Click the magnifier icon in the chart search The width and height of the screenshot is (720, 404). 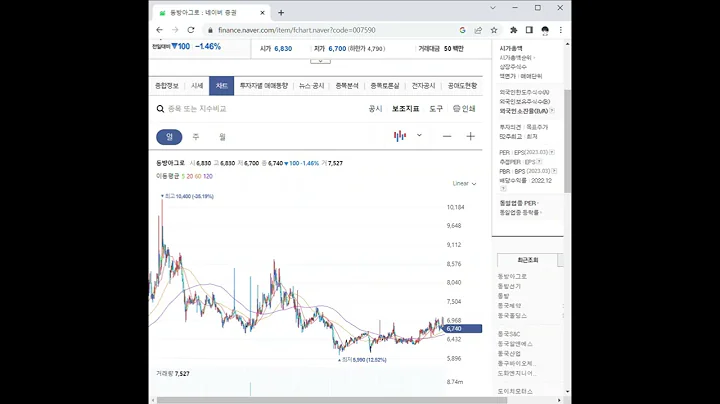click(160, 109)
